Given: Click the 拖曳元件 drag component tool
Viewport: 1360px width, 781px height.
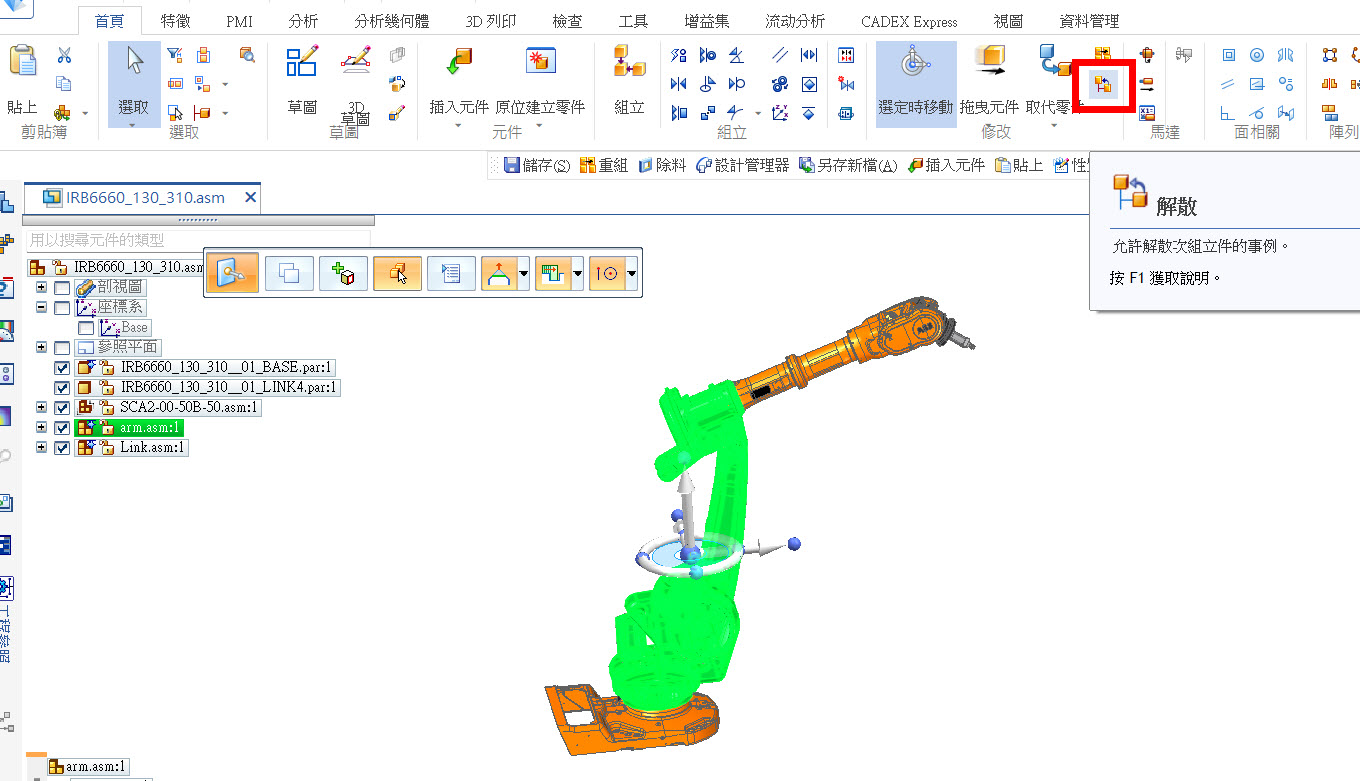Looking at the screenshot, I should [989, 62].
